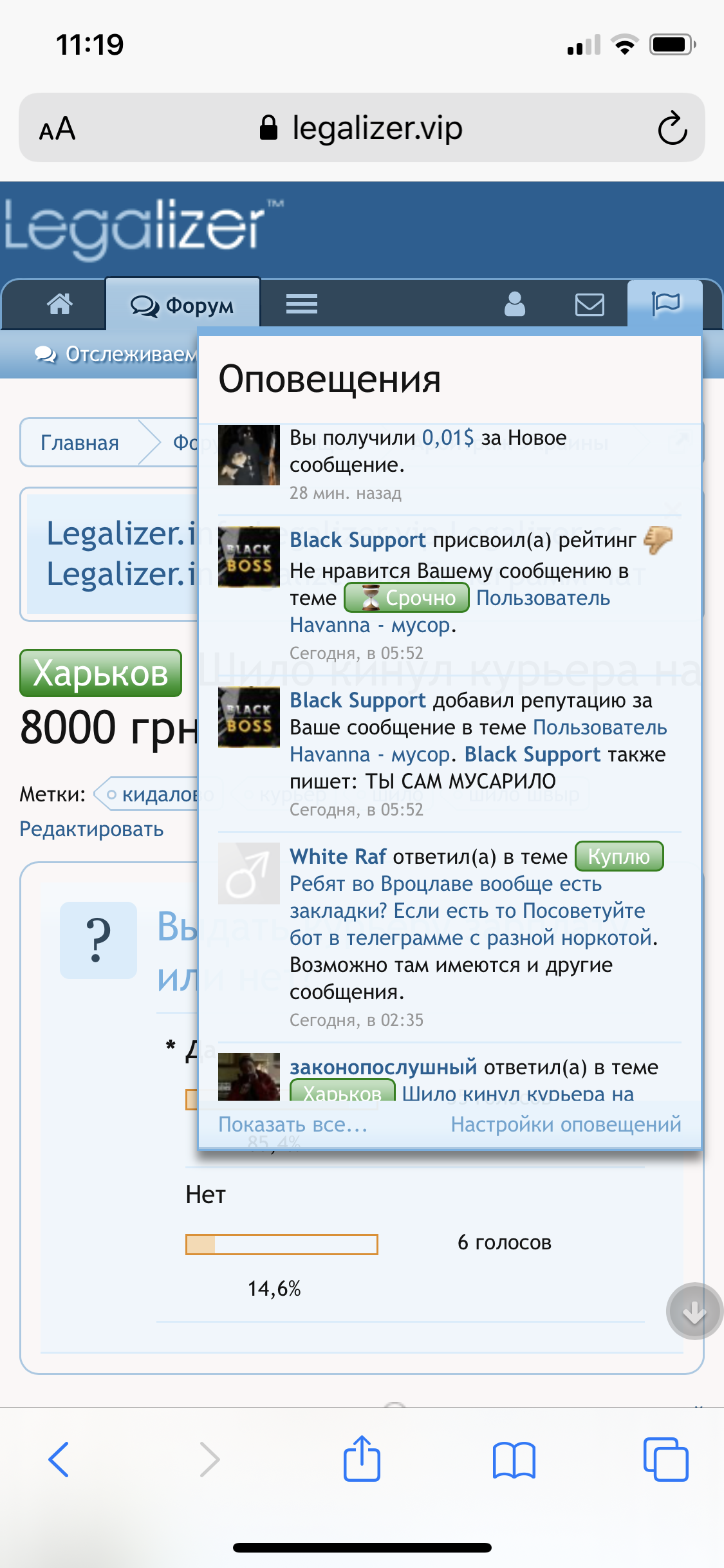724x1568 pixels.
Task: Open the AA reader text-size menu
Action: pyautogui.click(x=57, y=129)
